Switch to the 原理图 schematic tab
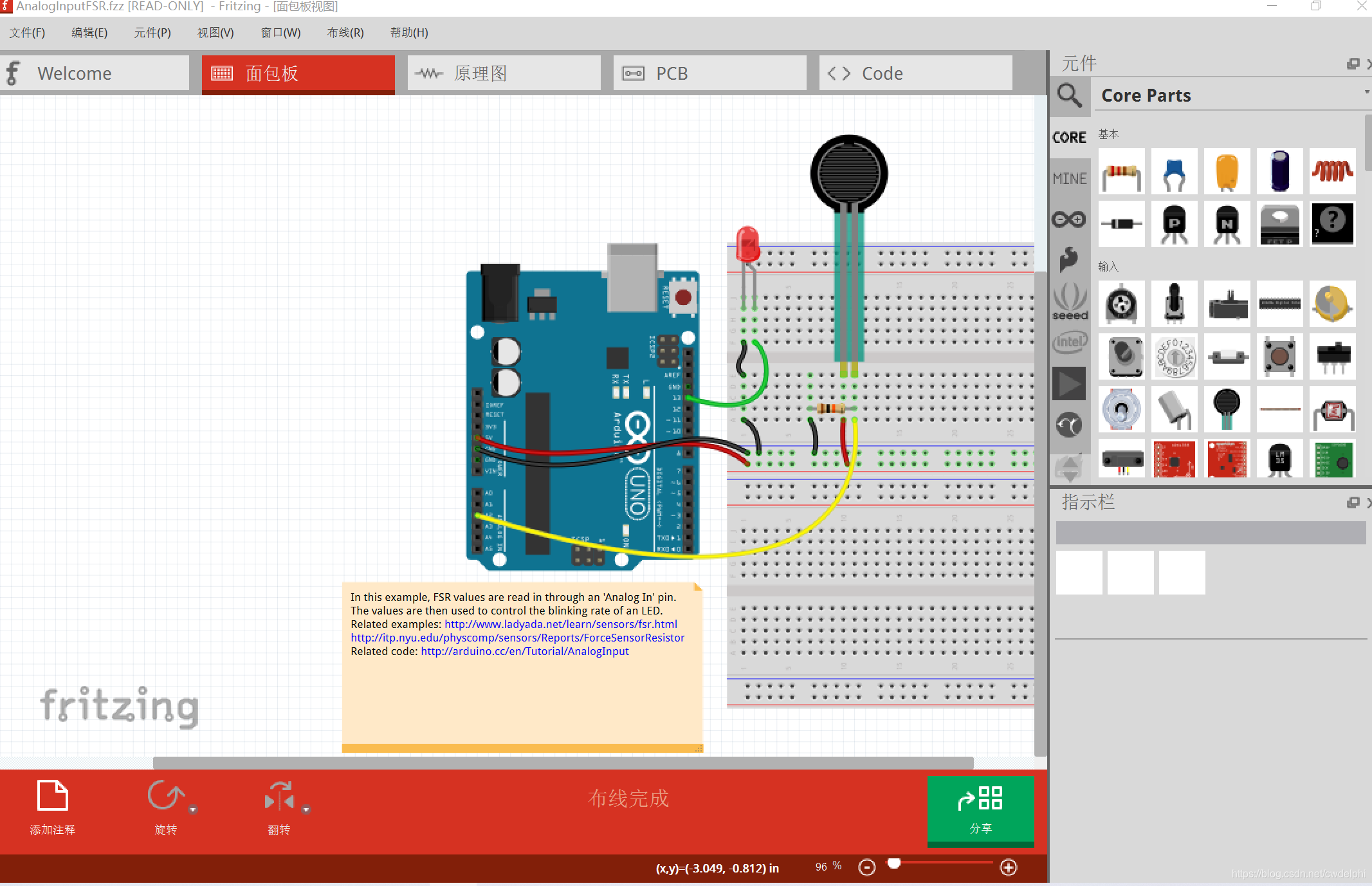This screenshot has width=1372, height=886. coord(504,73)
